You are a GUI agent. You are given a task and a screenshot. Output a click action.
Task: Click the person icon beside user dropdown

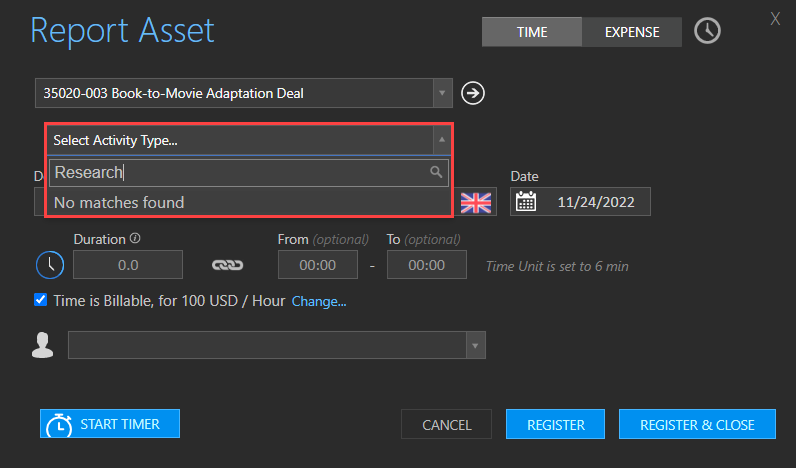(43, 345)
